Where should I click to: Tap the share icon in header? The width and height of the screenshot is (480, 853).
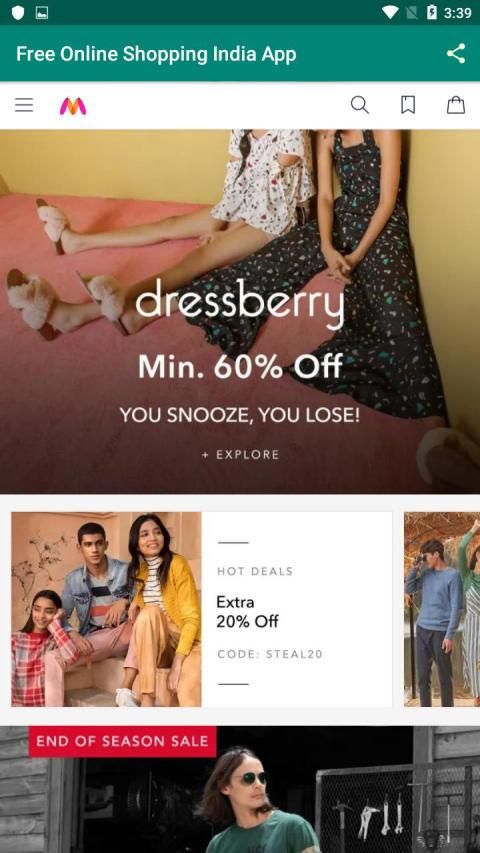click(456, 54)
